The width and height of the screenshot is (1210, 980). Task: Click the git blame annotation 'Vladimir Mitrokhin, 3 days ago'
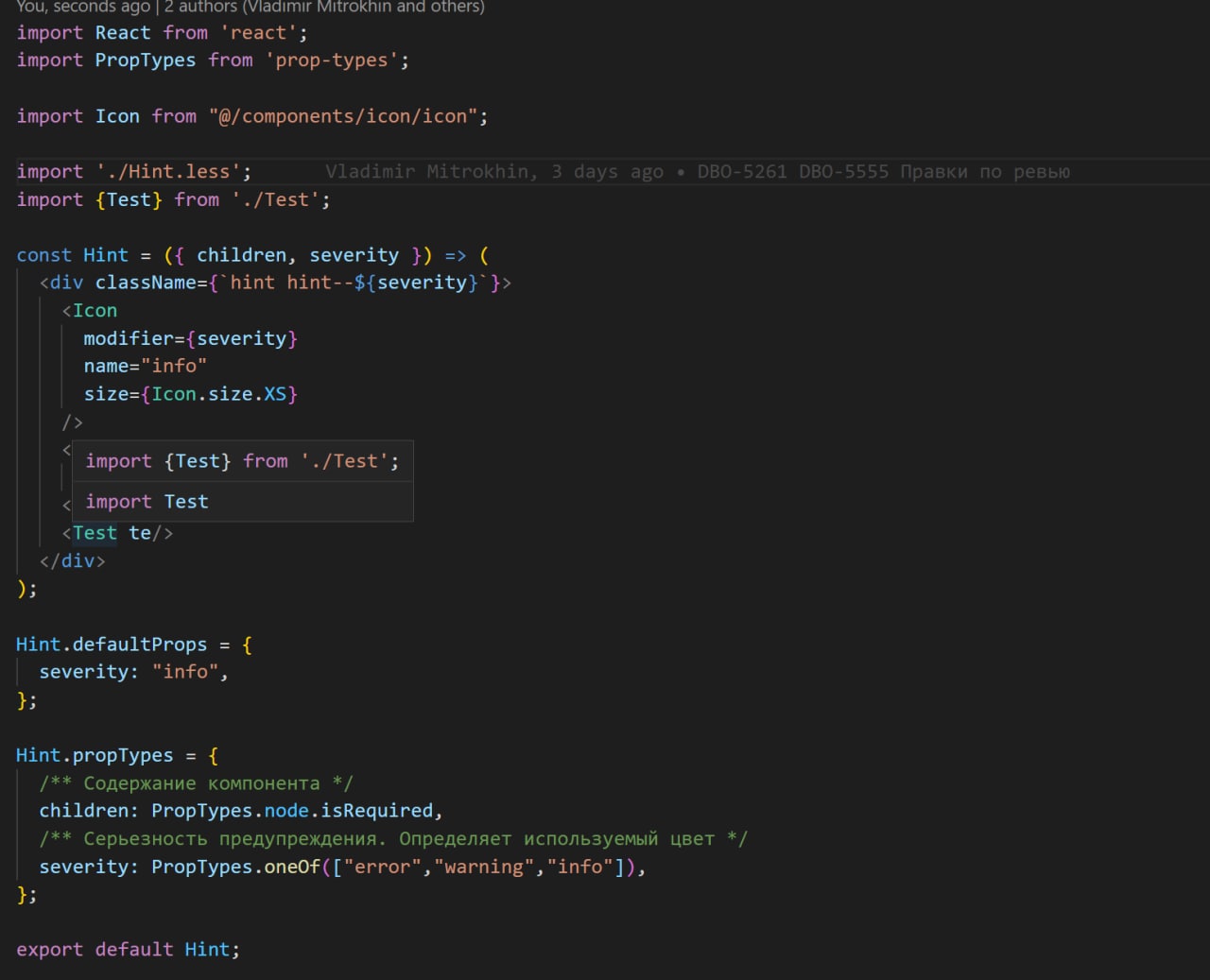[x=494, y=172]
